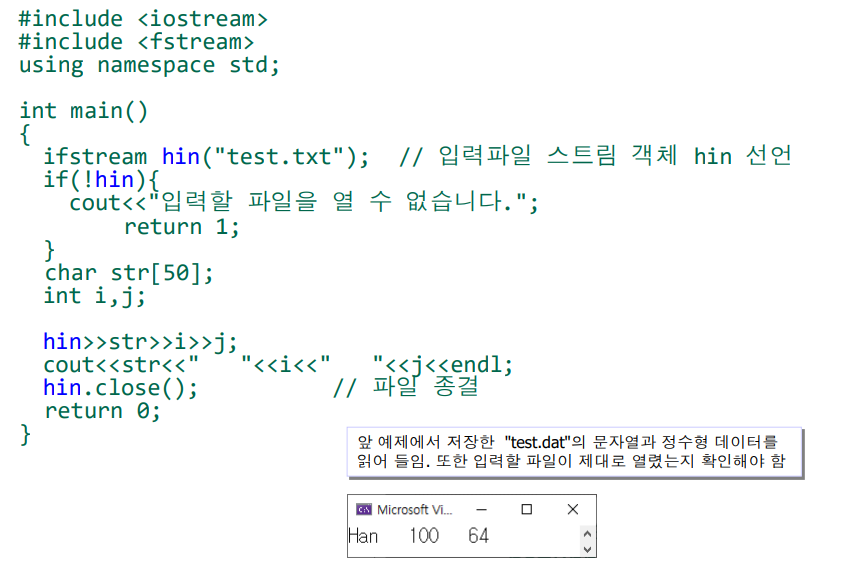
Task: Click the "if(!hin){" line
Action: tap(101, 180)
